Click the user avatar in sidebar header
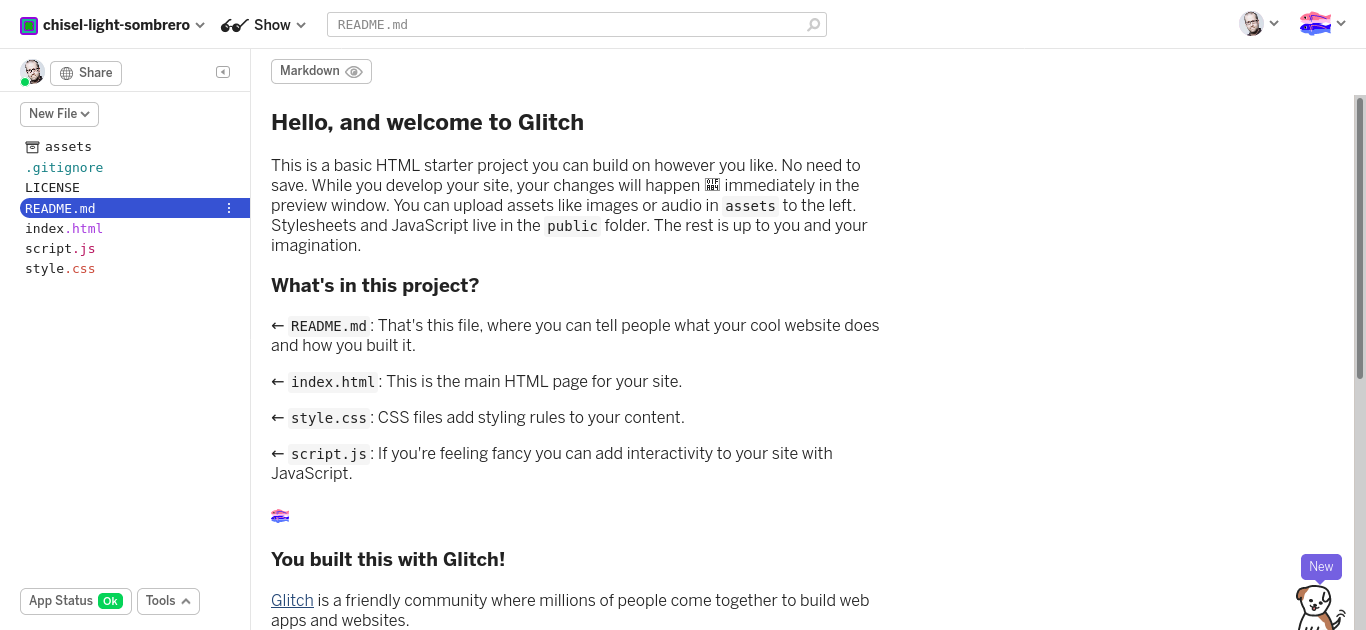 coord(32,72)
